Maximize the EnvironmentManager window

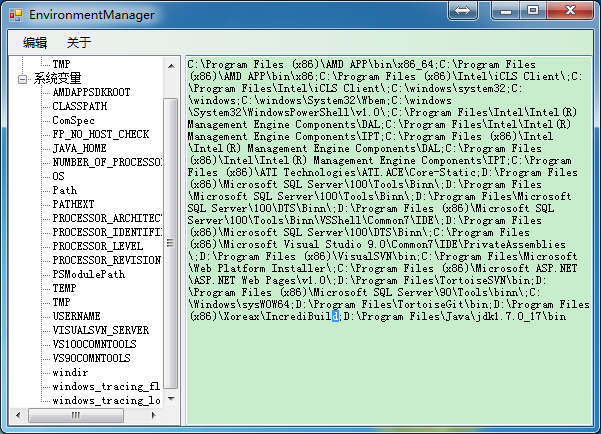point(533,10)
